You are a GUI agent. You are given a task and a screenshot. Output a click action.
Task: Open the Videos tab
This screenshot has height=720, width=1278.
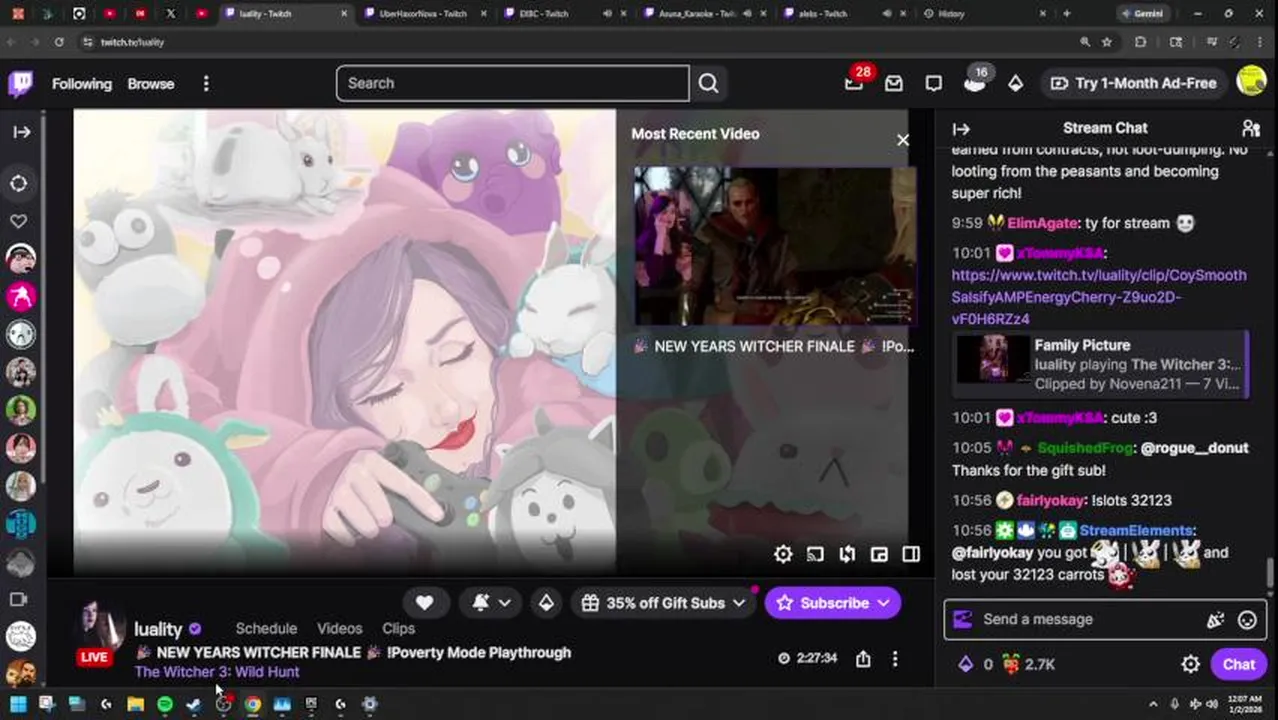click(339, 628)
